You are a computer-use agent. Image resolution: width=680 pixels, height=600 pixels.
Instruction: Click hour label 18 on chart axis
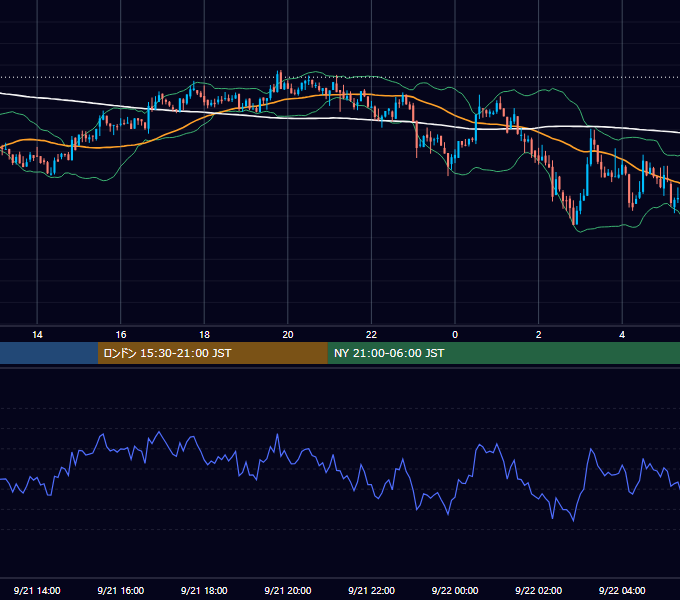coord(204,335)
